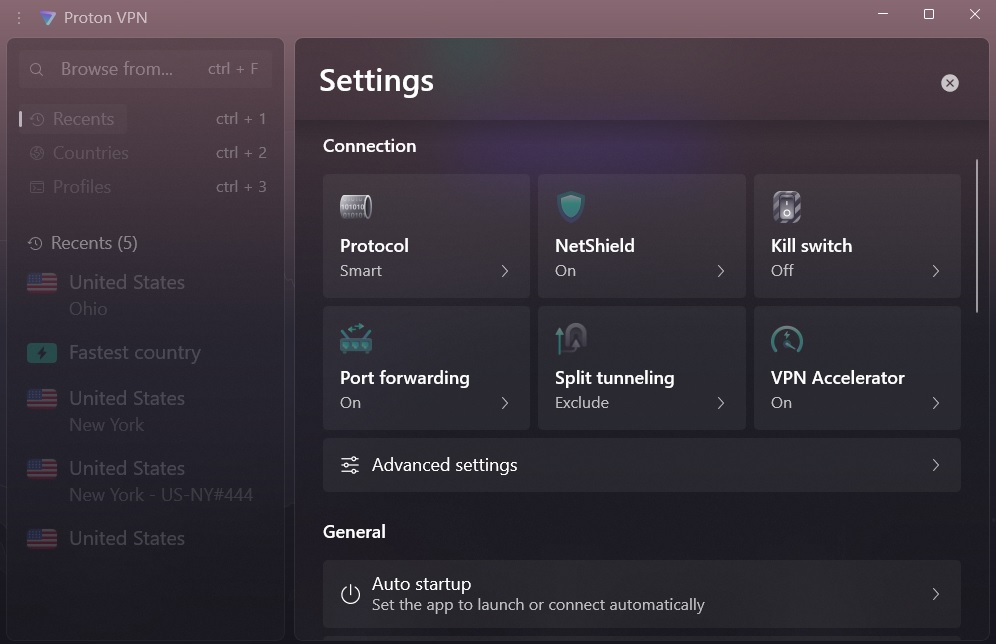The height and width of the screenshot is (644, 996).
Task: Click the Auto startup power icon
Action: point(350,593)
